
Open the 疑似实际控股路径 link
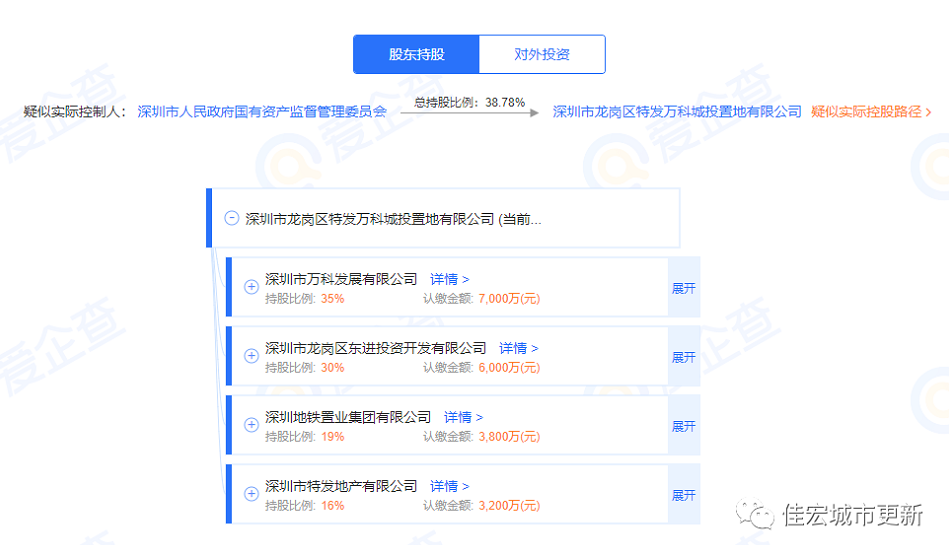point(871,112)
